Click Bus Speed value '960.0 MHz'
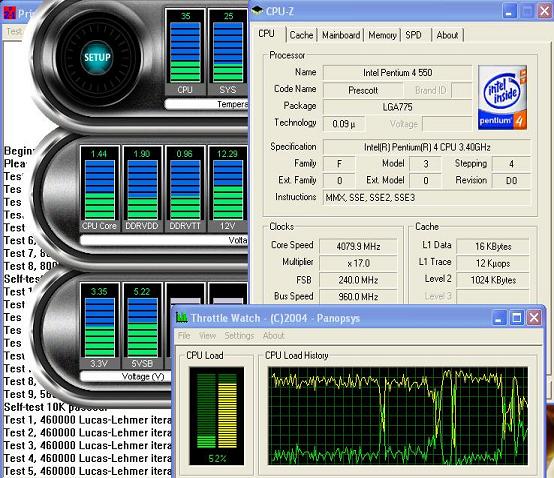Viewport: 554px width, 478px height. (358, 296)
